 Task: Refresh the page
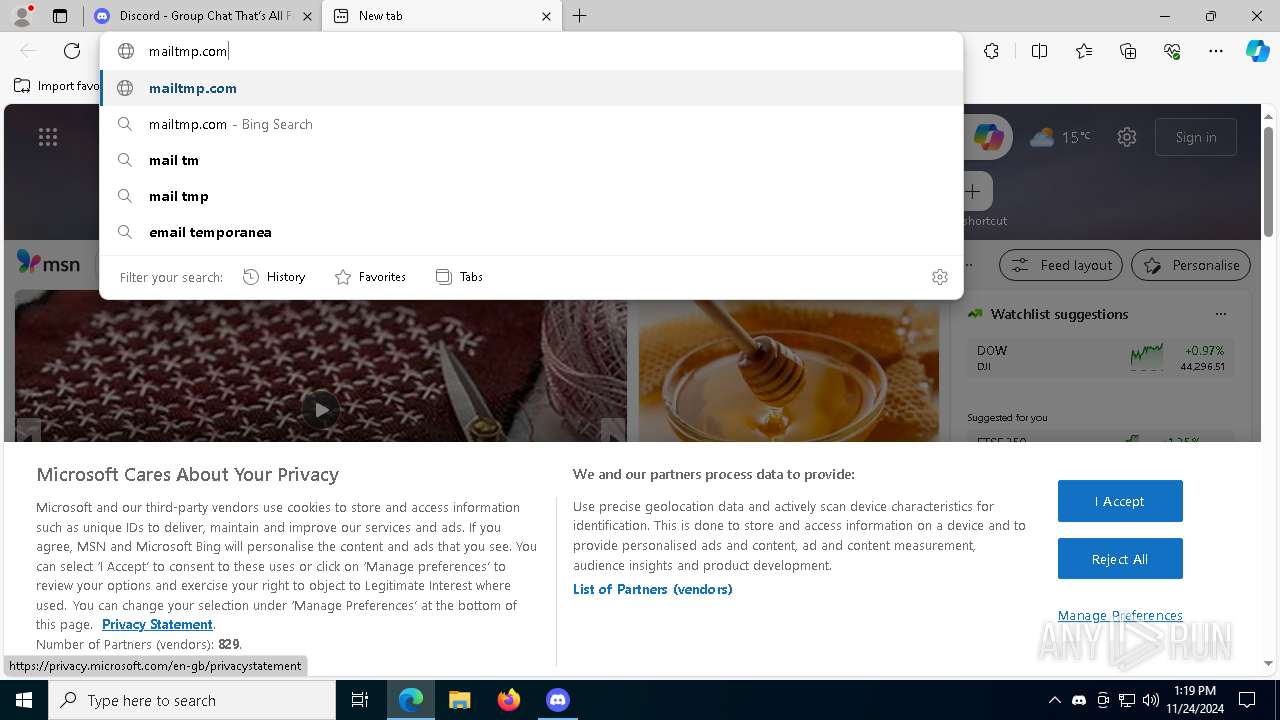point(72,51)
